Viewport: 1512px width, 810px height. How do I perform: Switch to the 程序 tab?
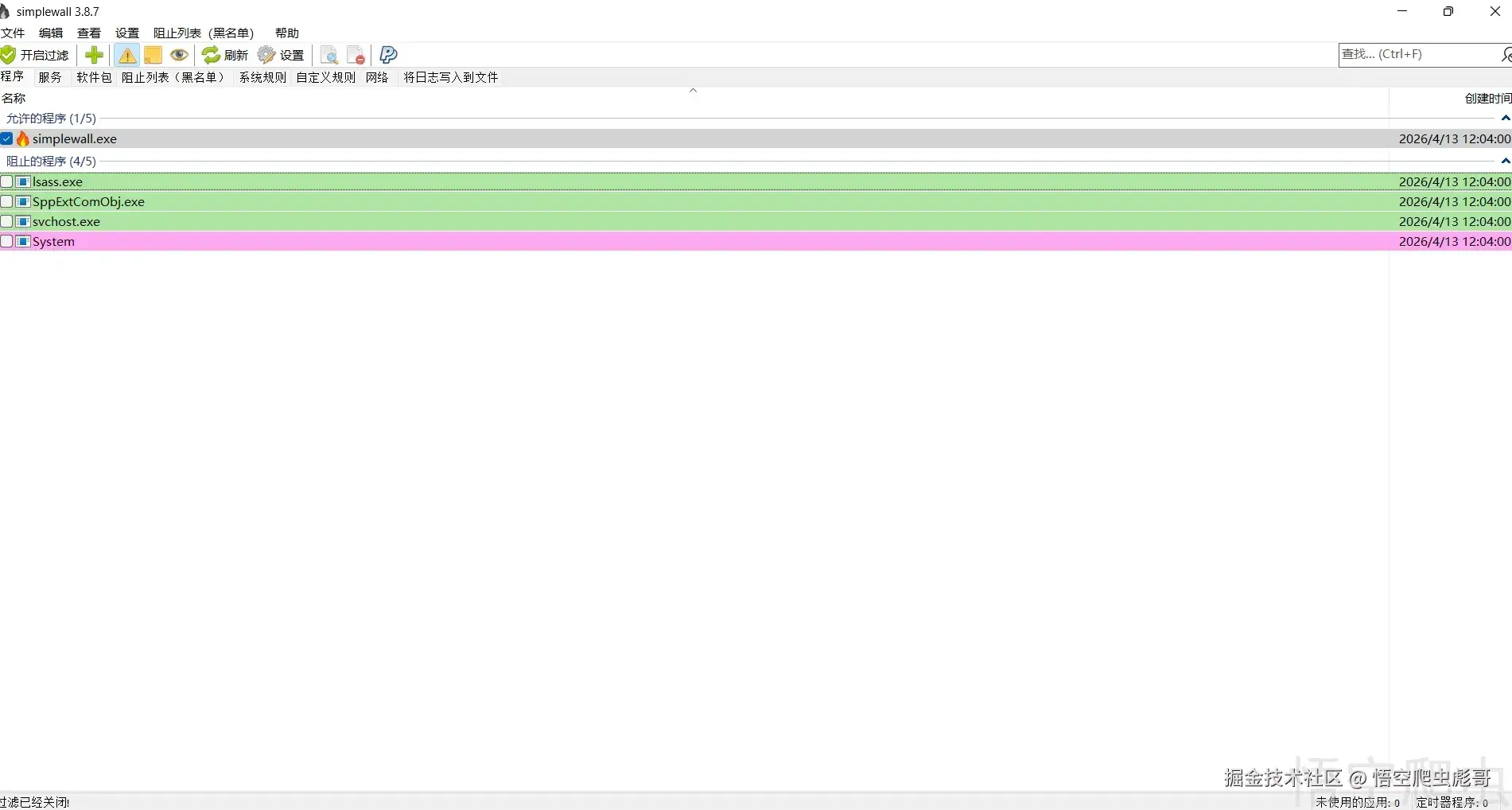click(13, 77)
